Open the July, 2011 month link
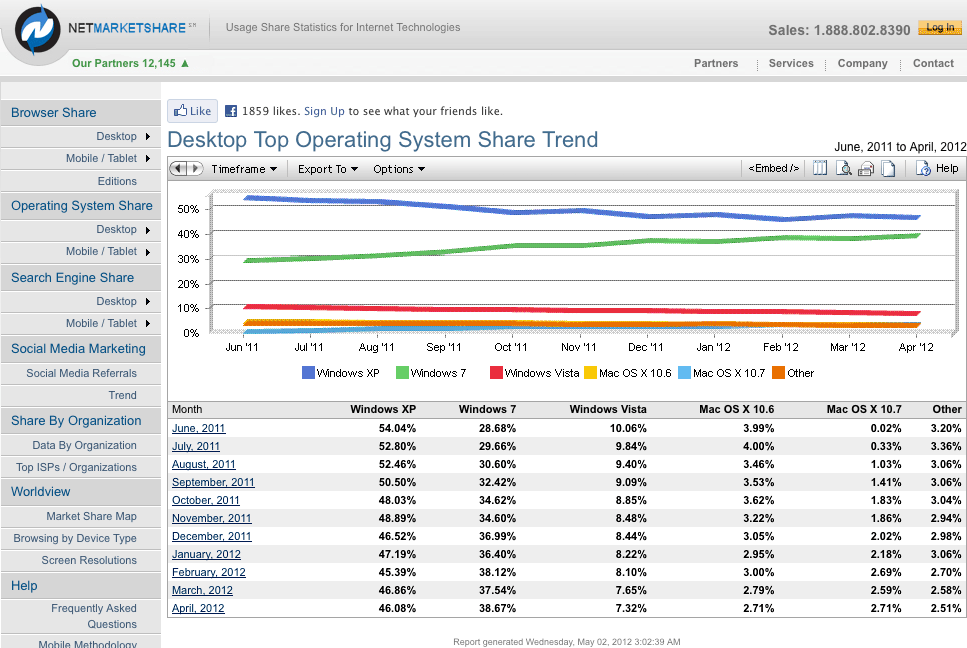Image resolution: width=967 pixels, height=648 pixels. click(x=195, y=446)
